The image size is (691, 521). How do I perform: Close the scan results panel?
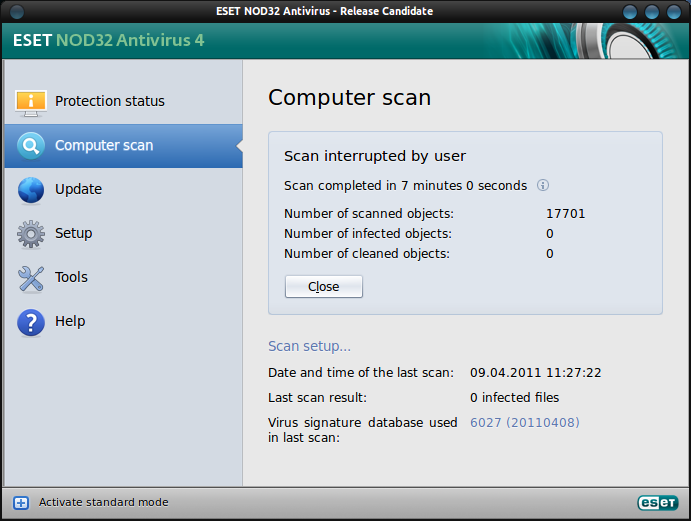(x=323, y=287)
